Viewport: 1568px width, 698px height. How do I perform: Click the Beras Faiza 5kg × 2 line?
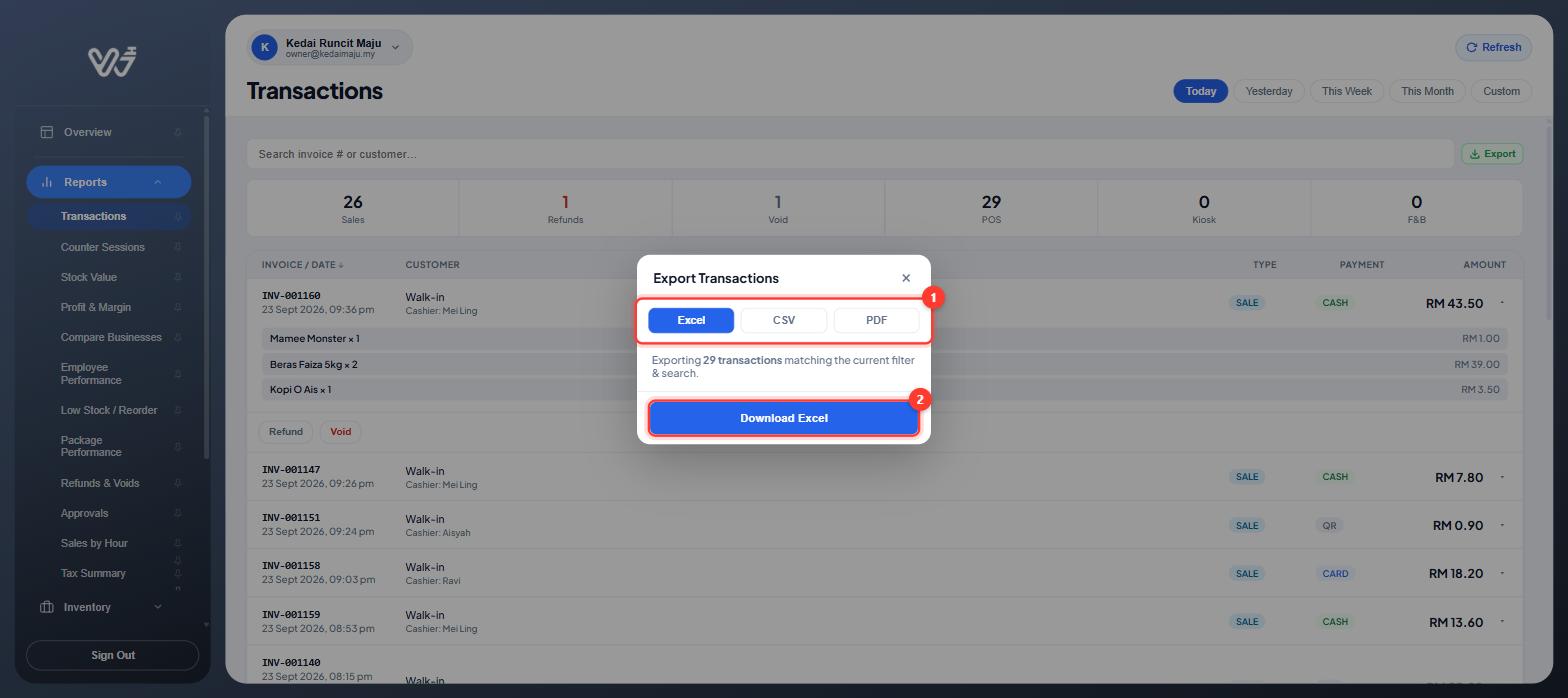(884, 364)
